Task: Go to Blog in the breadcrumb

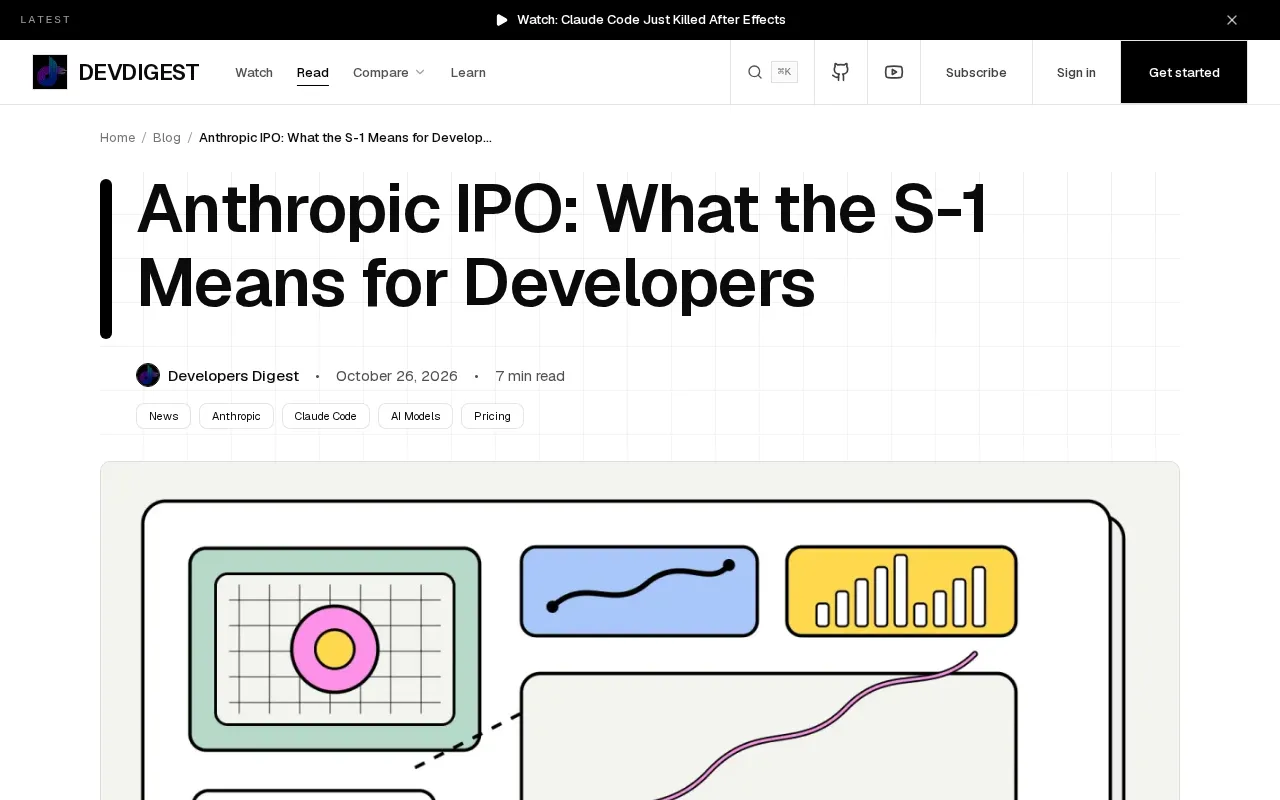Action: [x=167, y=137]
